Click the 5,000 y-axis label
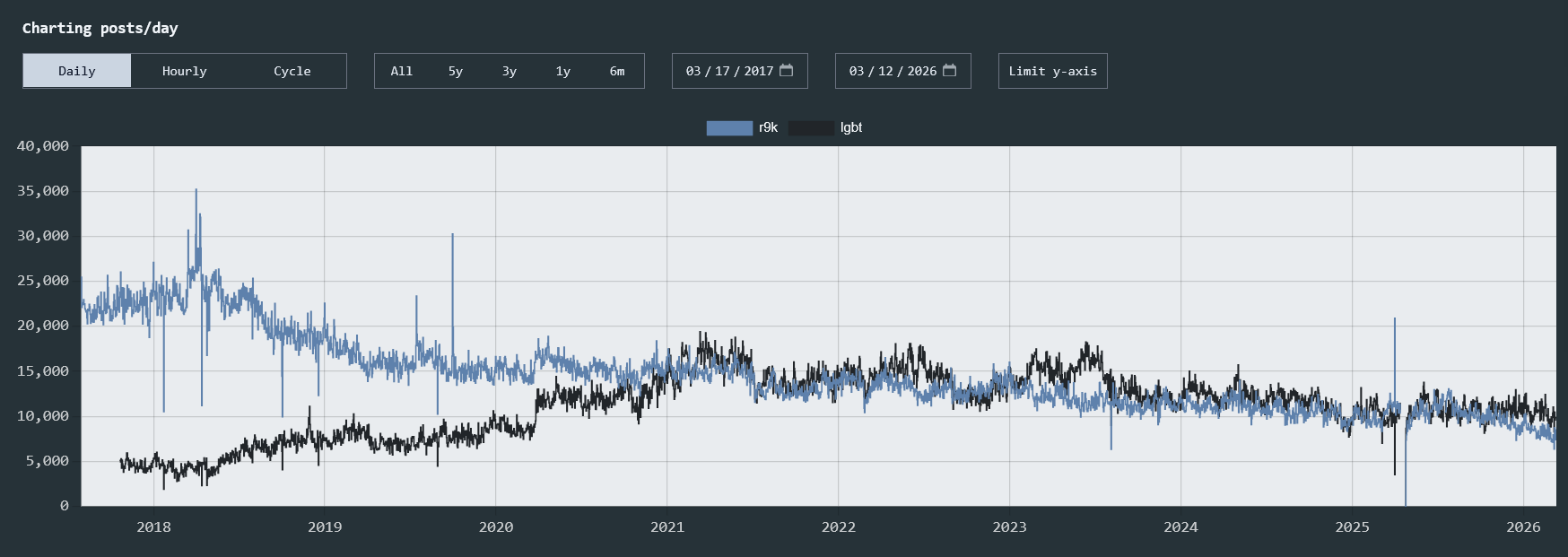Screen dimensions: 1568x557 point(48,461)
